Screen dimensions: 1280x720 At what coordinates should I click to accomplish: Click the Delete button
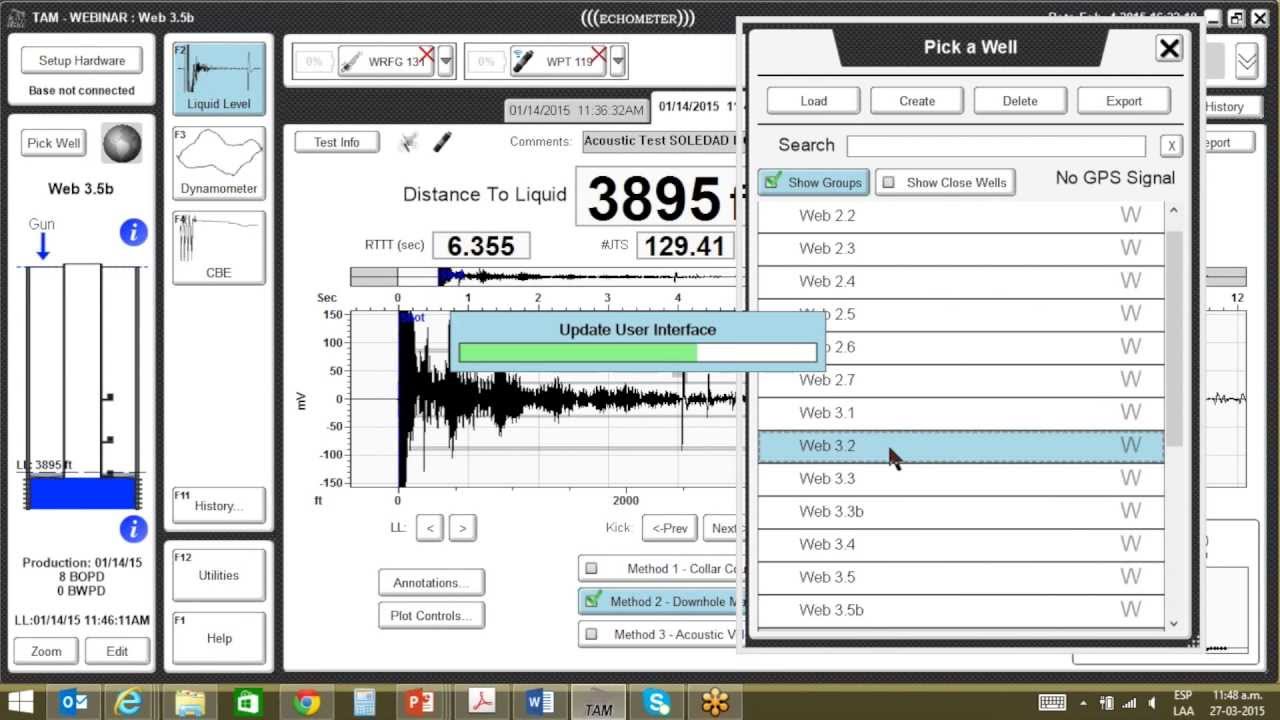pyautogui.click(x=1020, y=101)
